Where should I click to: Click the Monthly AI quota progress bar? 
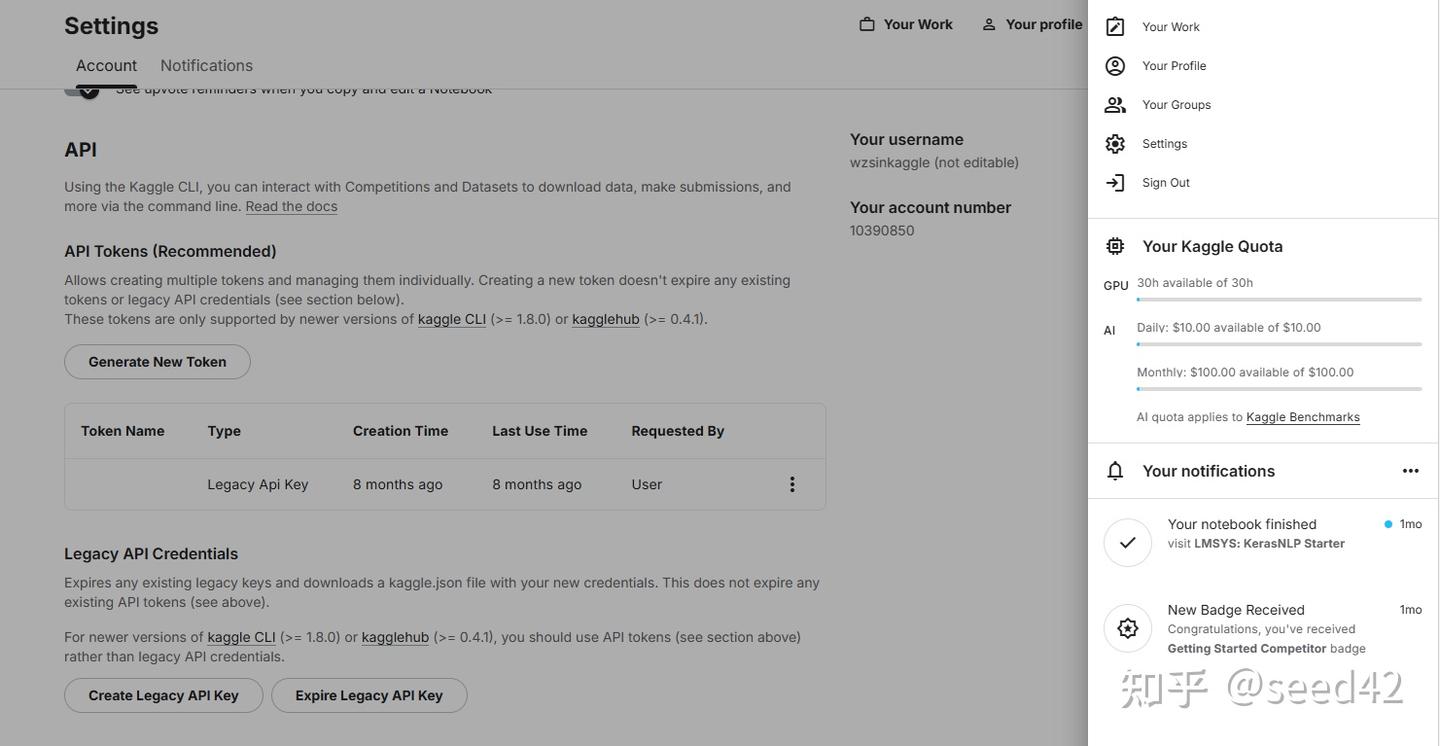[1279, 389]
